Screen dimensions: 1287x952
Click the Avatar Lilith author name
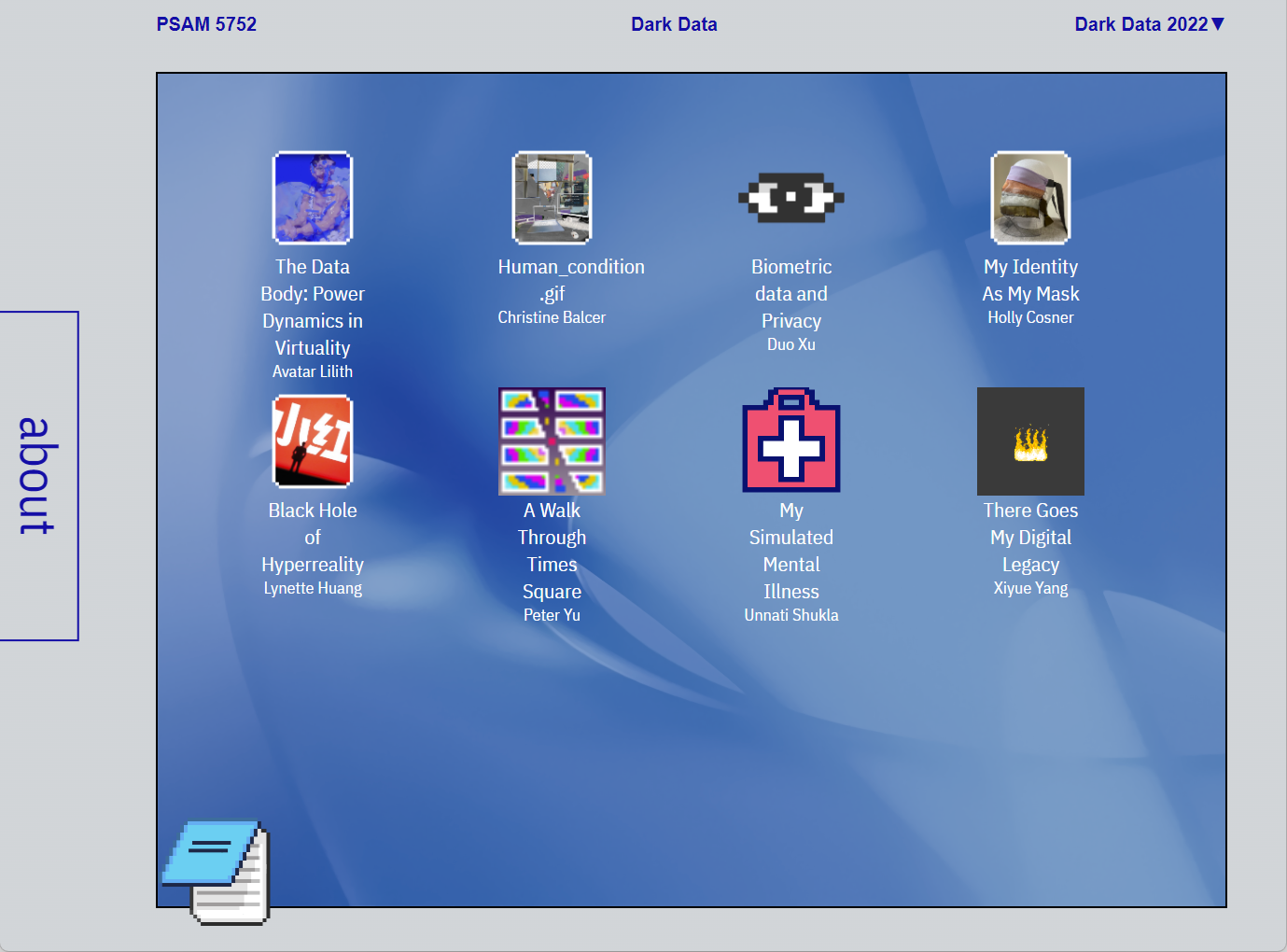point(313,371)
